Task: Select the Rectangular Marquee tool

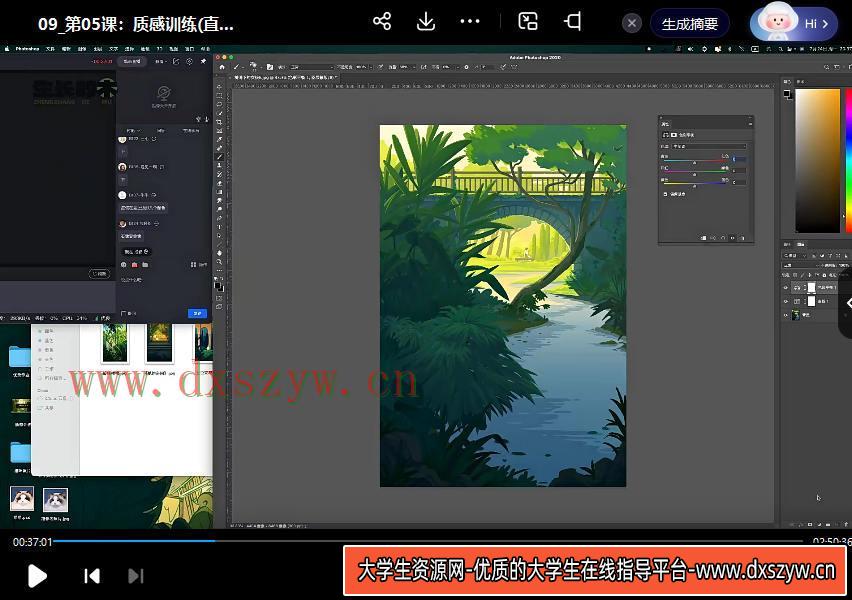Action: click(219, 95)
